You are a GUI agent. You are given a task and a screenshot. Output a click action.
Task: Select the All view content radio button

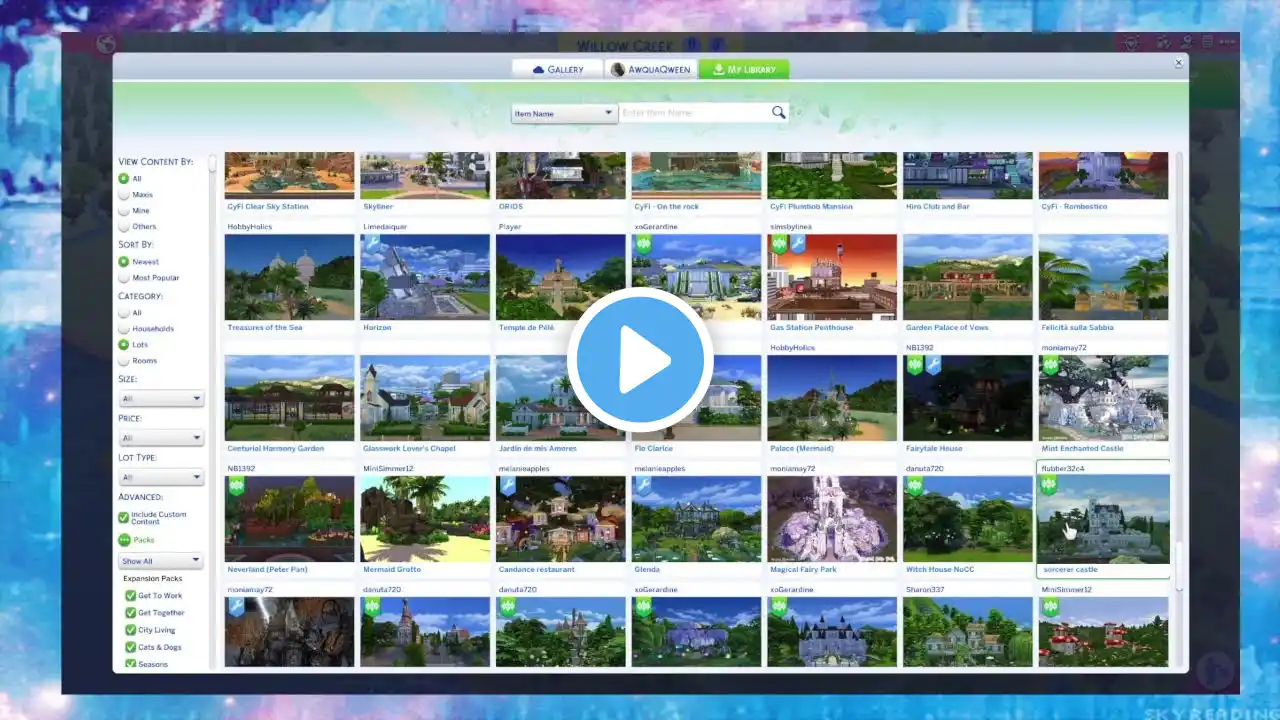tap(124, 179)
